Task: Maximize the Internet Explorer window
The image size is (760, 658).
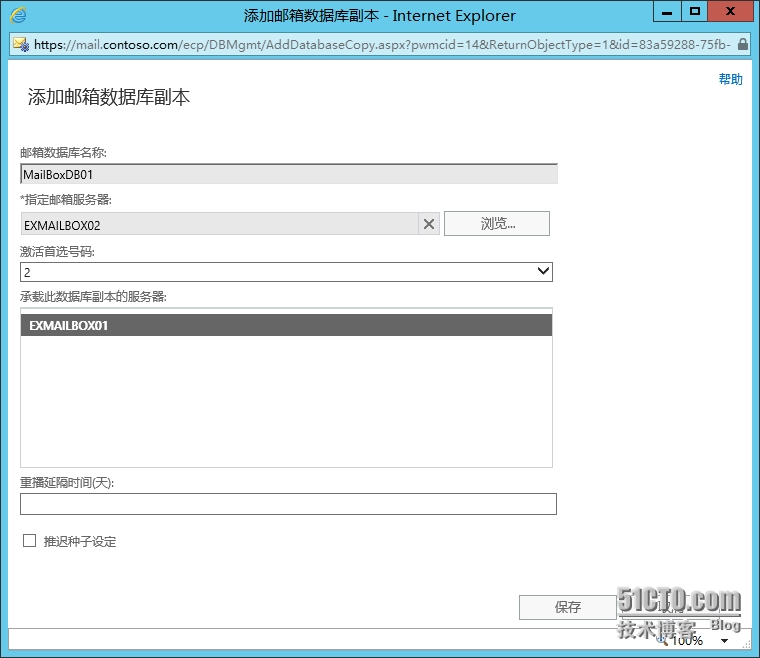Action: (x=695, y=12)
